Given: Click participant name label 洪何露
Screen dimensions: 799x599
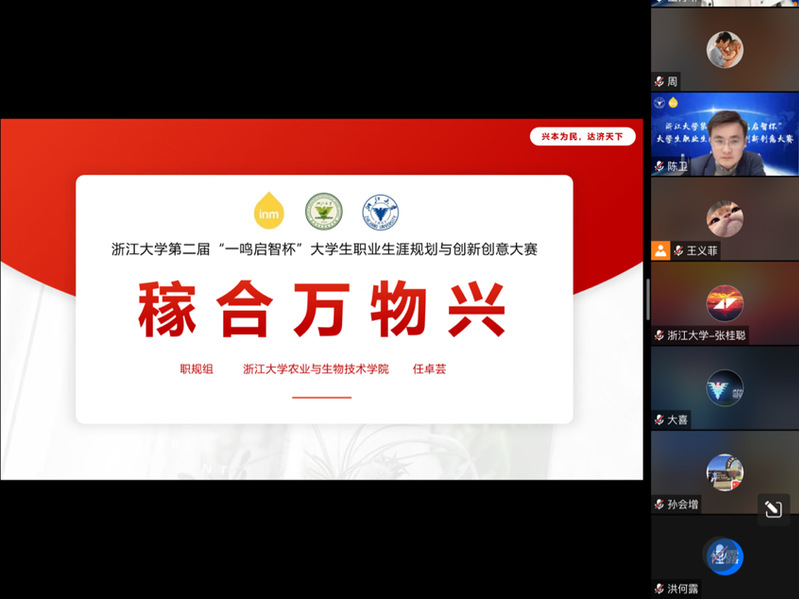Looking at the screenshot, I should pyautogui.click(x=682, y=589).
